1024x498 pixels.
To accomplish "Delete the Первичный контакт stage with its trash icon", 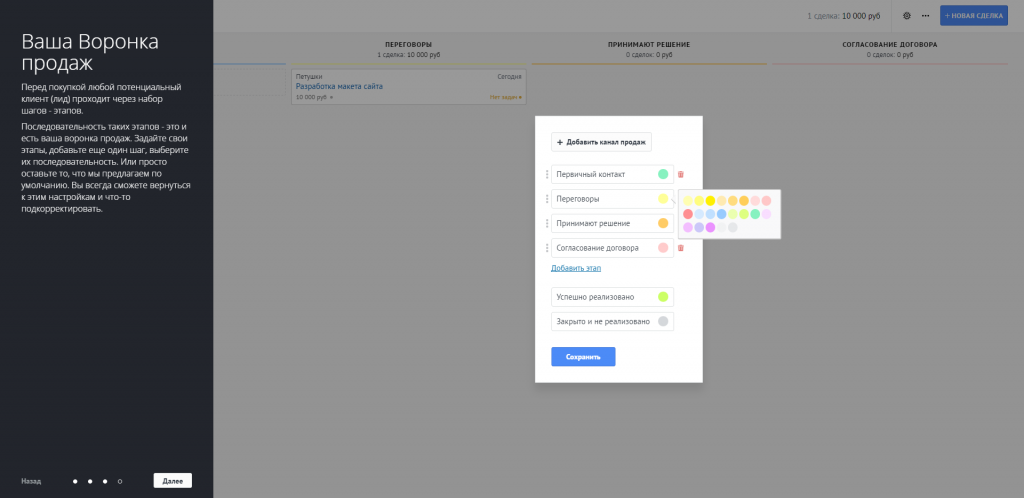I will pos(681,175).
